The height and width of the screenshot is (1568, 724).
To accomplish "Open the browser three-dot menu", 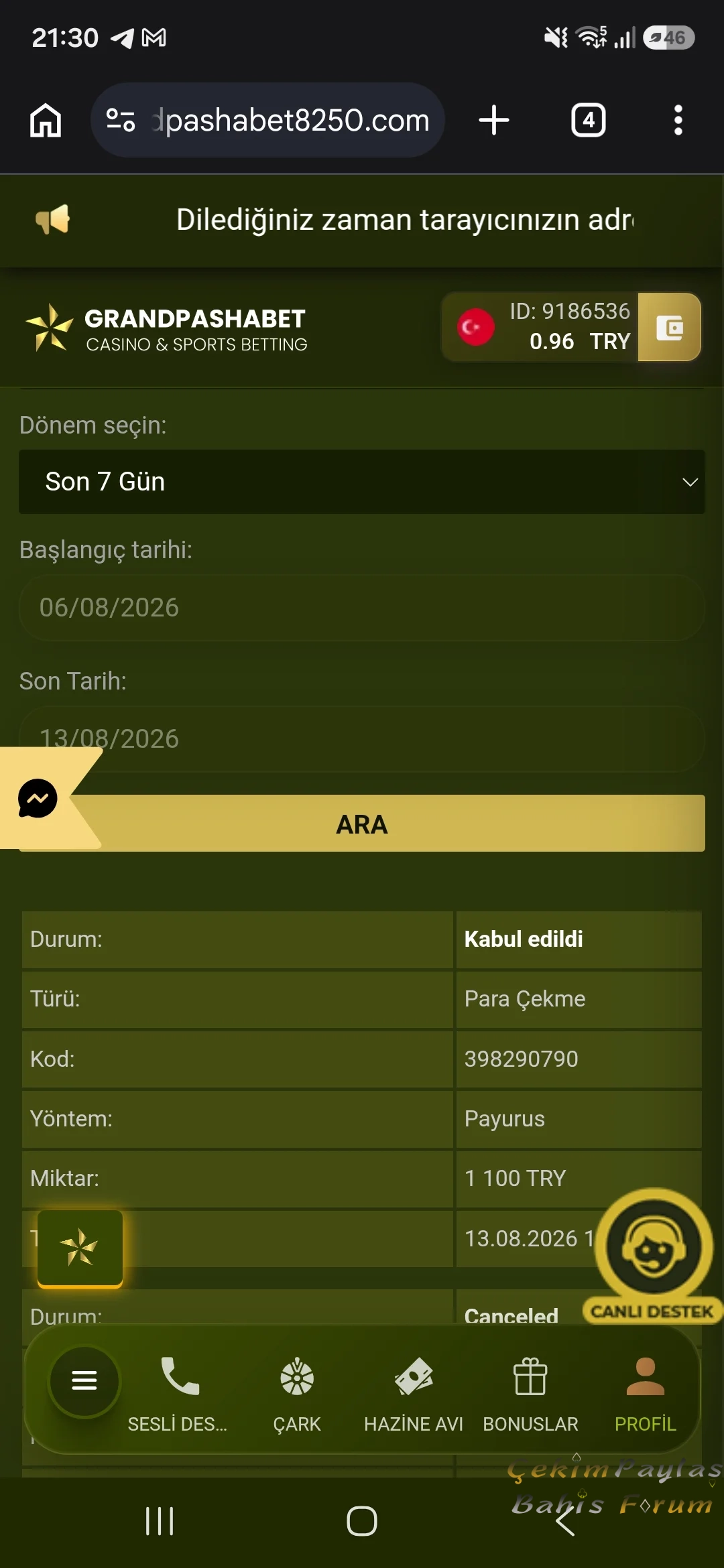I will tap(678, 120).
